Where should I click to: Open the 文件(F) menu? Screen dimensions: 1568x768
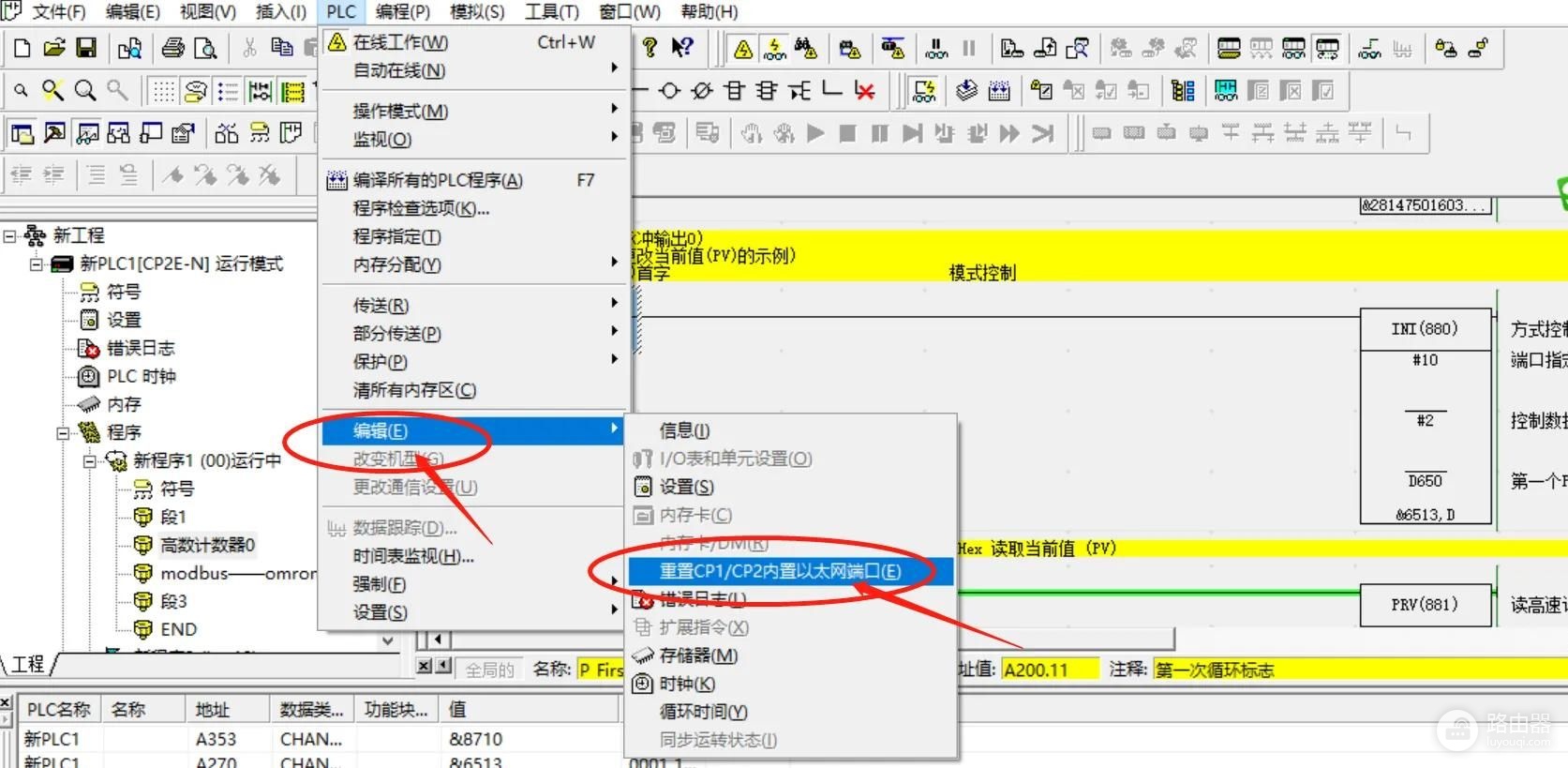[x=58, y=12]
